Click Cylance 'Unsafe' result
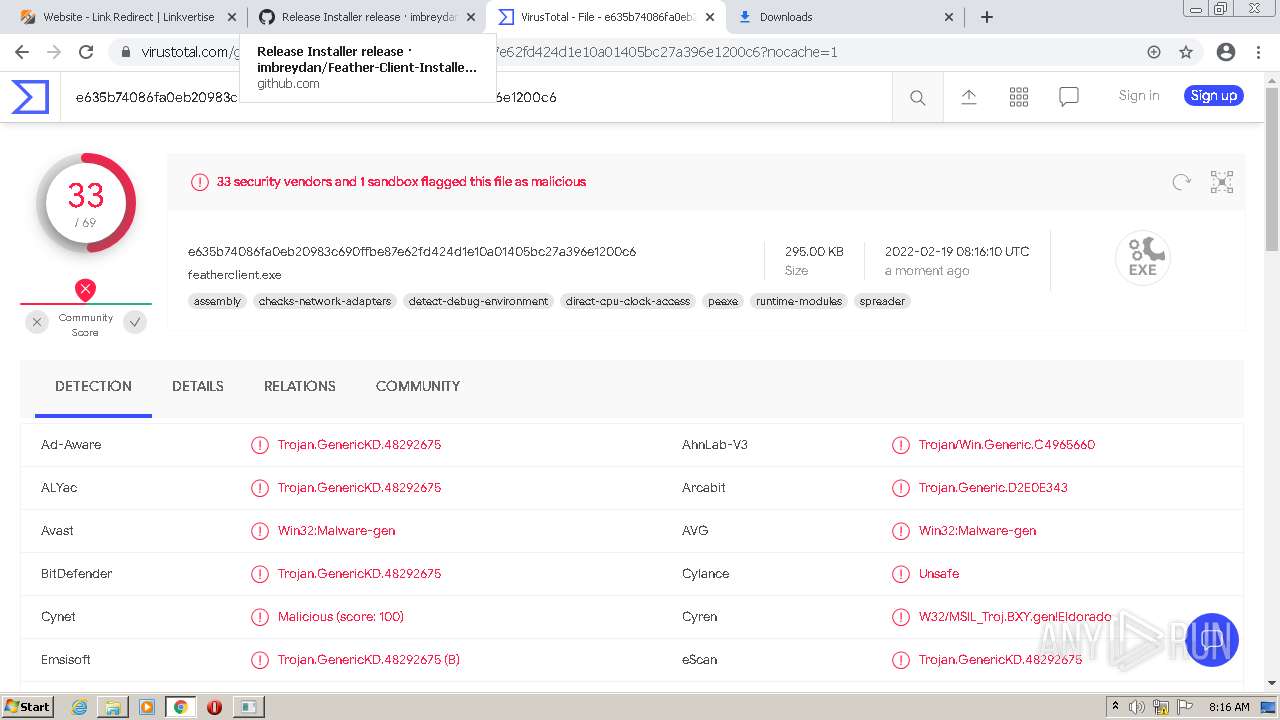 point(939,574)
